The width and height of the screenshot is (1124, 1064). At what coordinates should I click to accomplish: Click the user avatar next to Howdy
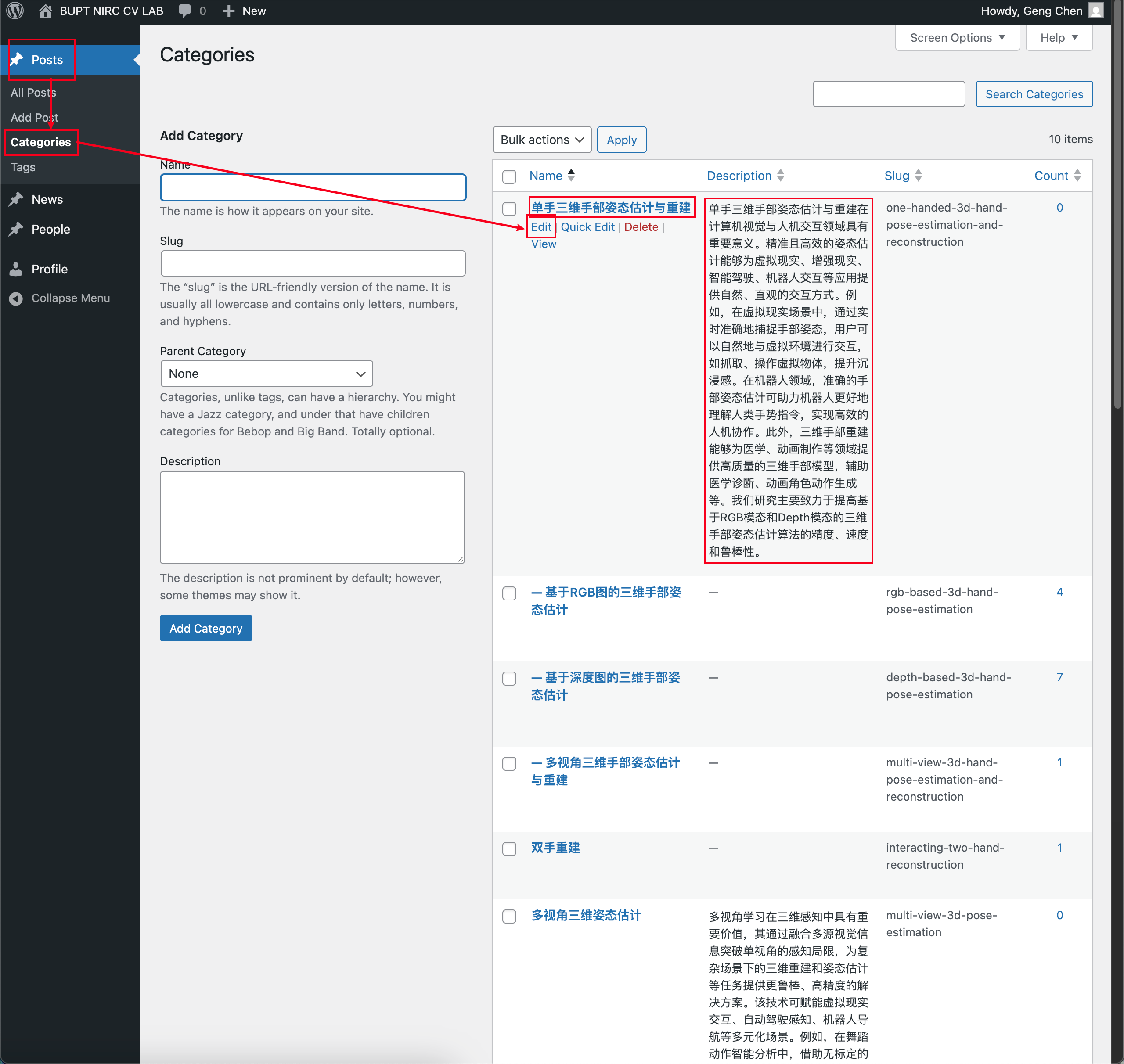pyautogui.click(x=1095, y=11)
